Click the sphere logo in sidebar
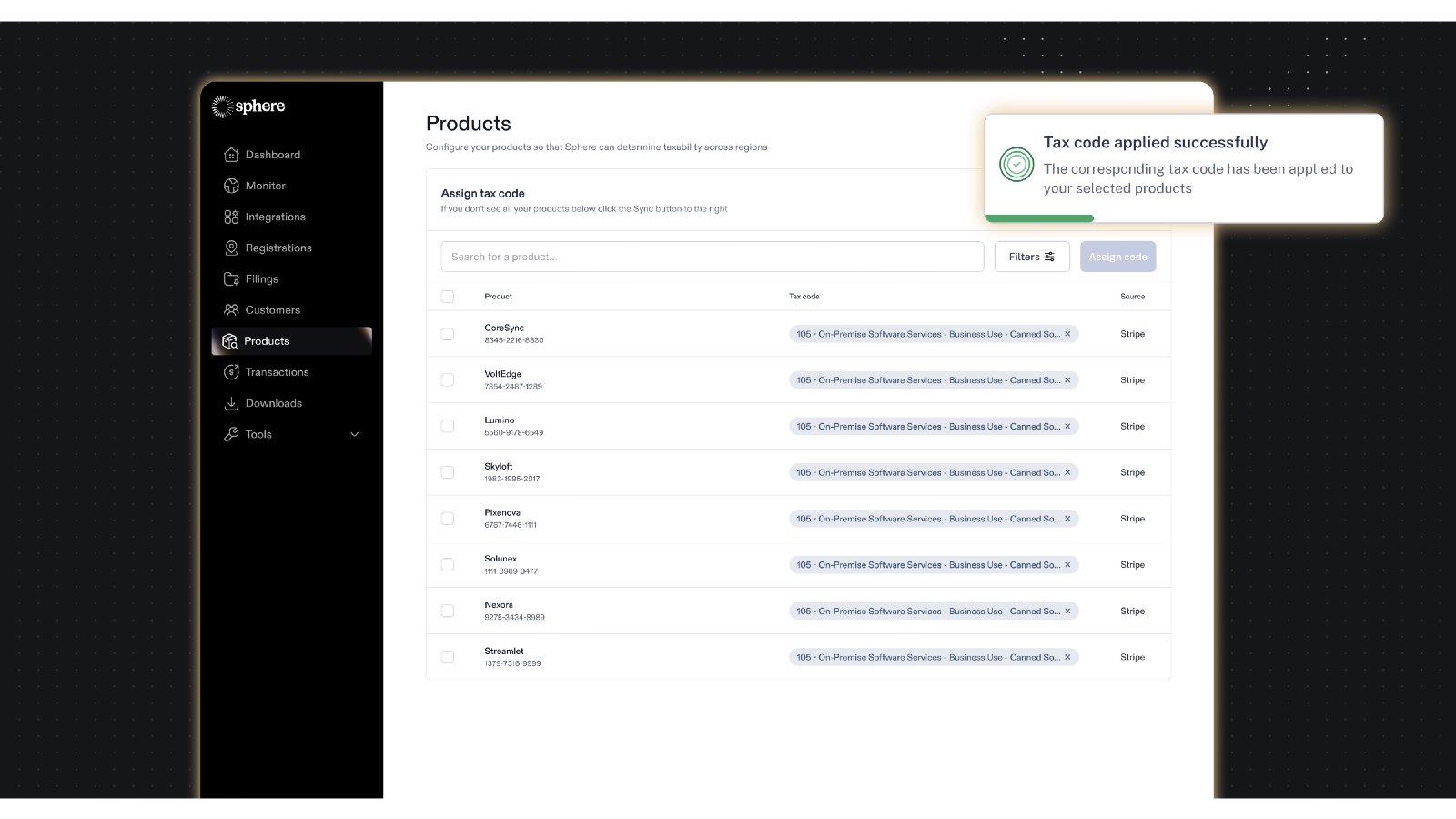The width and height of the screenshot is (1456, 819). [x=248, y=106]
